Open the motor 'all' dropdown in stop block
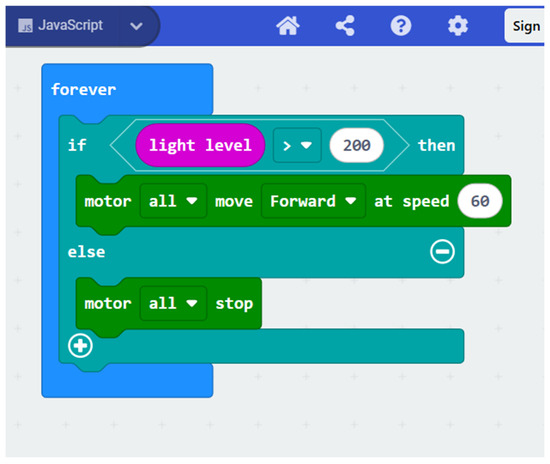Viewport: 550px width, 464px height. point(173,303)
